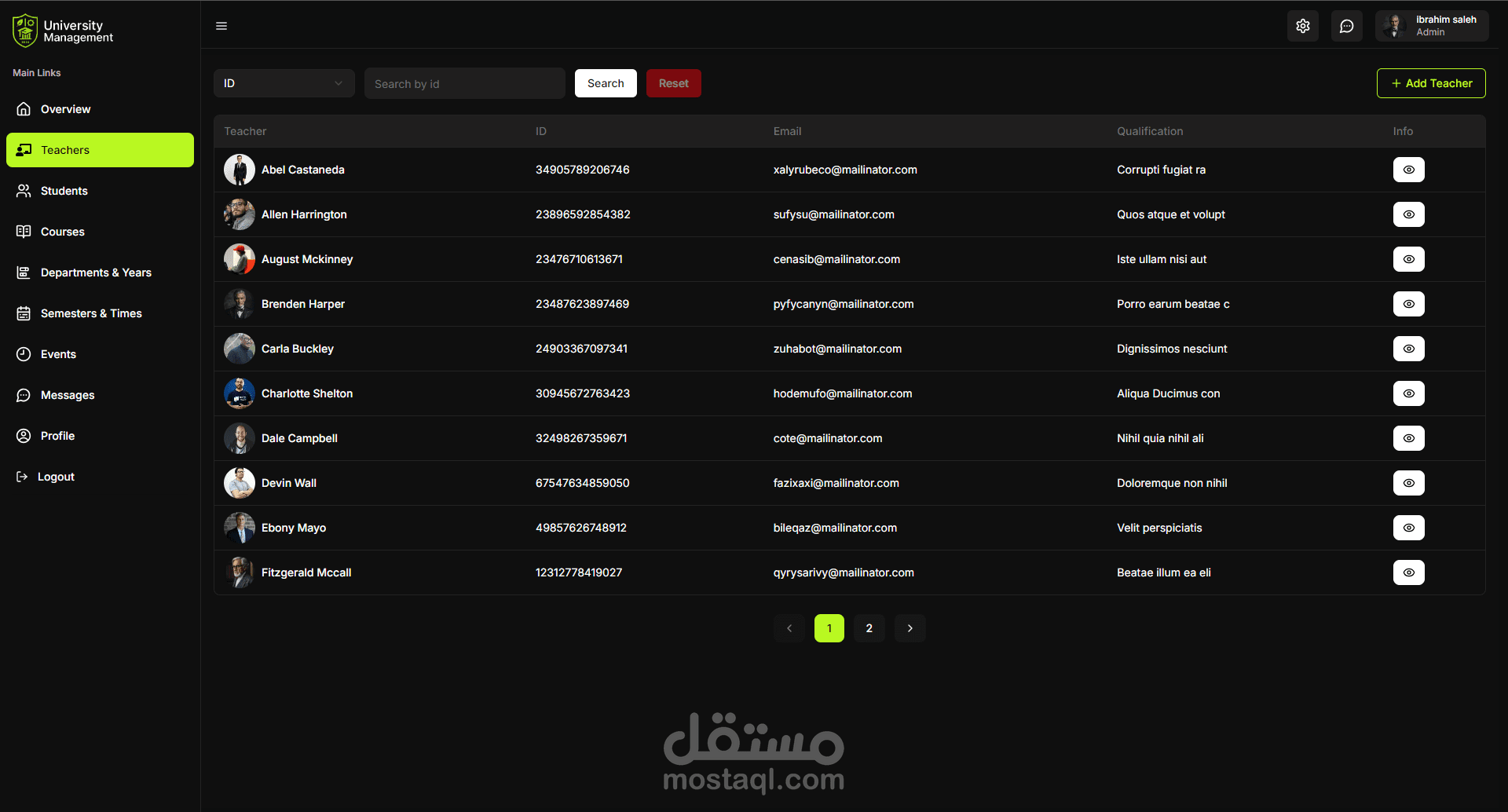
Task: Click the name Charlotte Shelton
Action: pyautogui.click(x=307, y=393)
